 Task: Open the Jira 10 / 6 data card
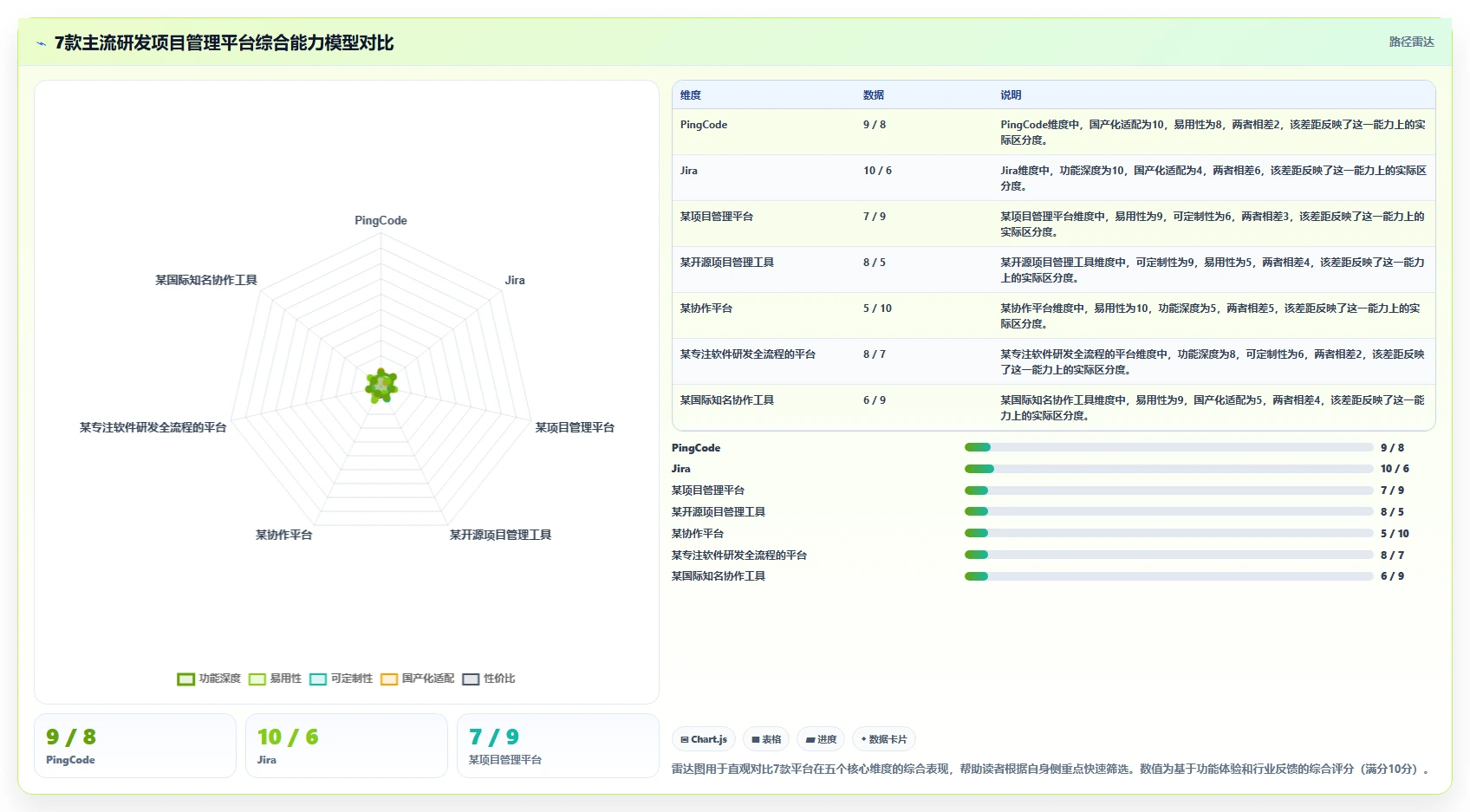pos(347,746)
